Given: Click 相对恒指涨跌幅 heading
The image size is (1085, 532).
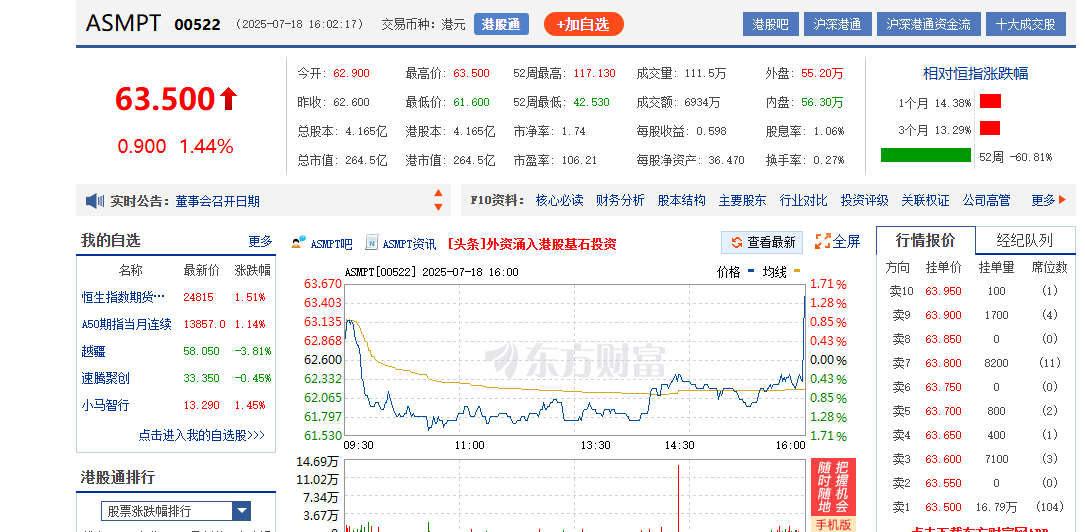Looking at the screenshot, I should [976, 73].
